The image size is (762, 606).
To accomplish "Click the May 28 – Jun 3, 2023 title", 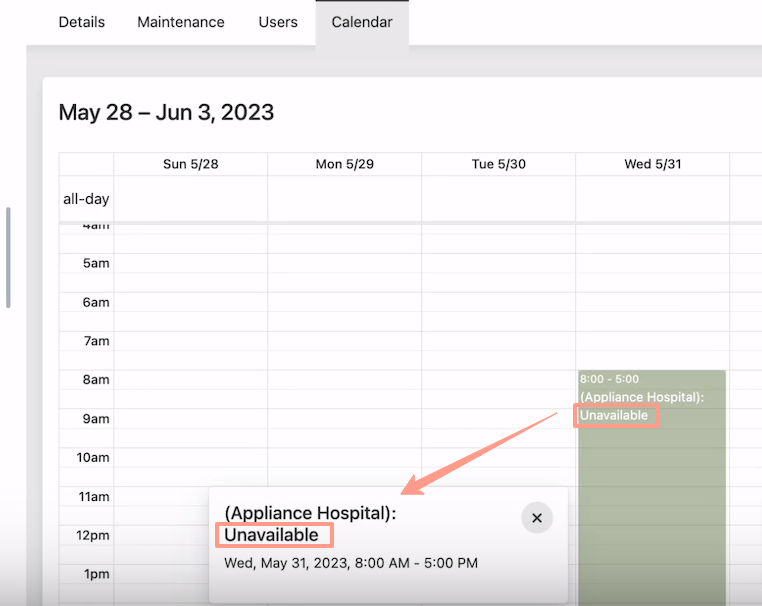I will click(166, 112).
